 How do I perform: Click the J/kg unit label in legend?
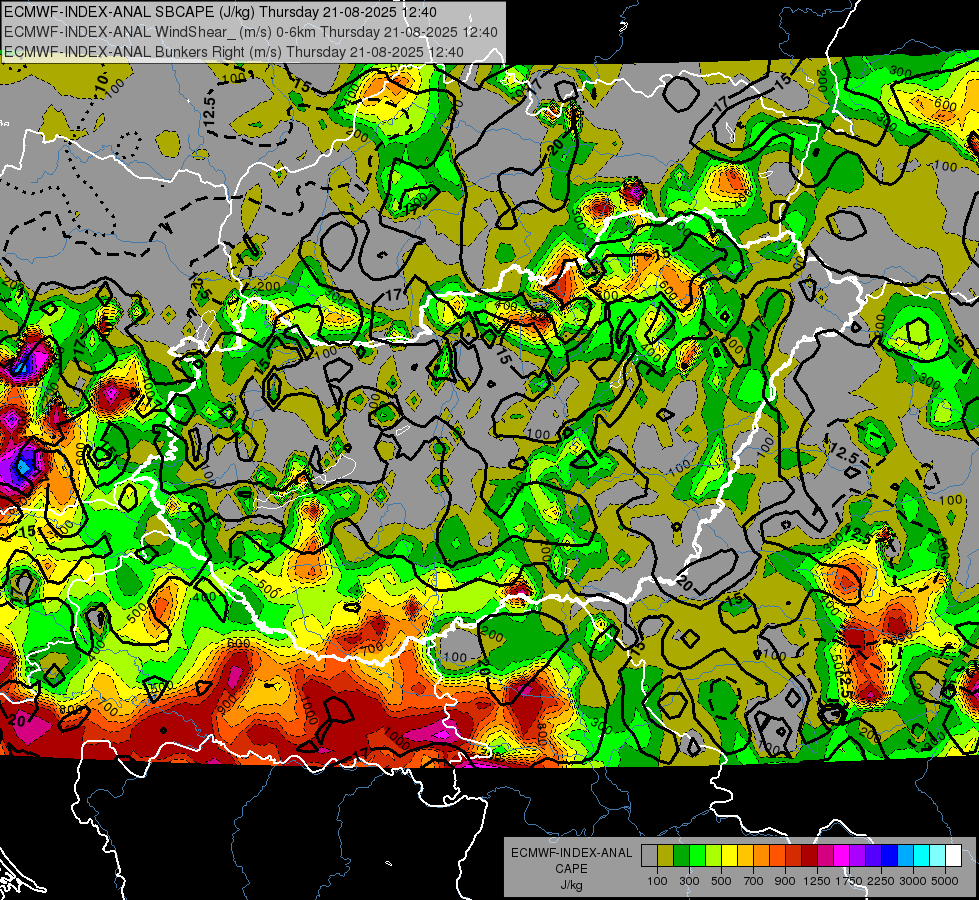(571, 886)
